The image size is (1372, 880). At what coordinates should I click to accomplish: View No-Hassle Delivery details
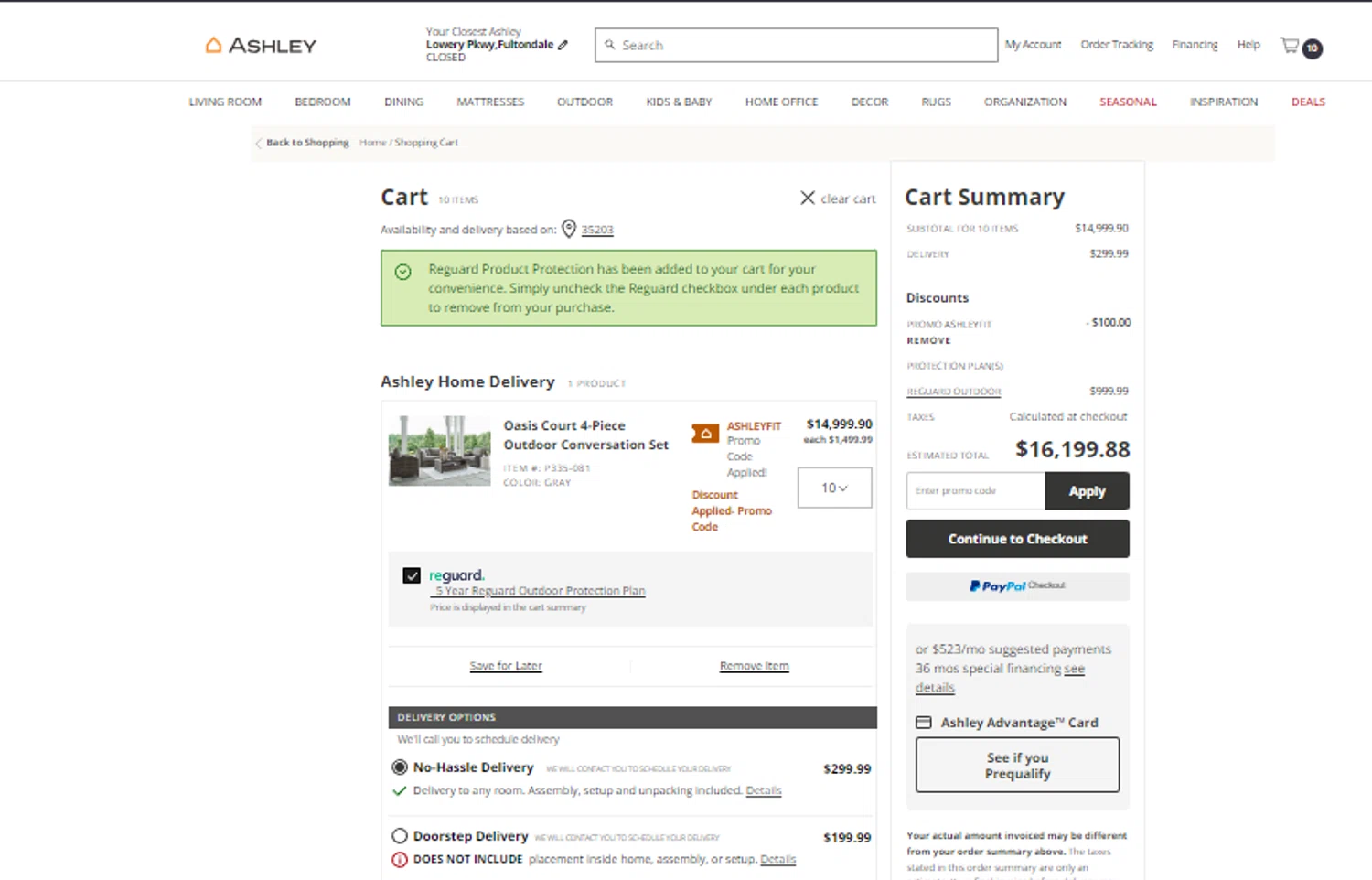[x=764, y=790]
